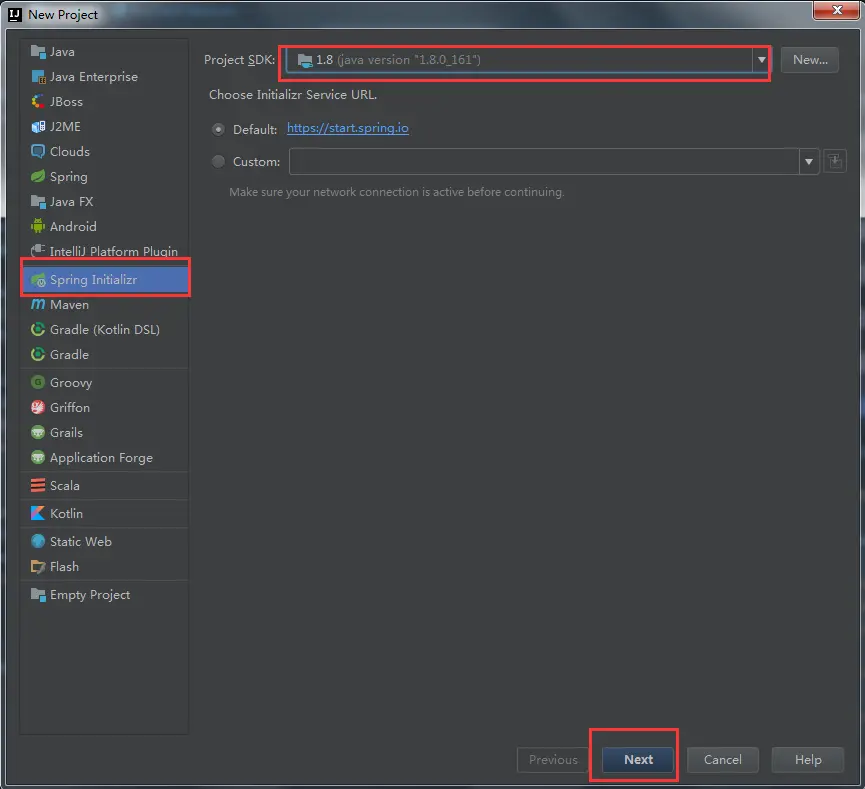
Task: Select the "IntelliJ Platform Plugin" text
Action: click(114, 252)
